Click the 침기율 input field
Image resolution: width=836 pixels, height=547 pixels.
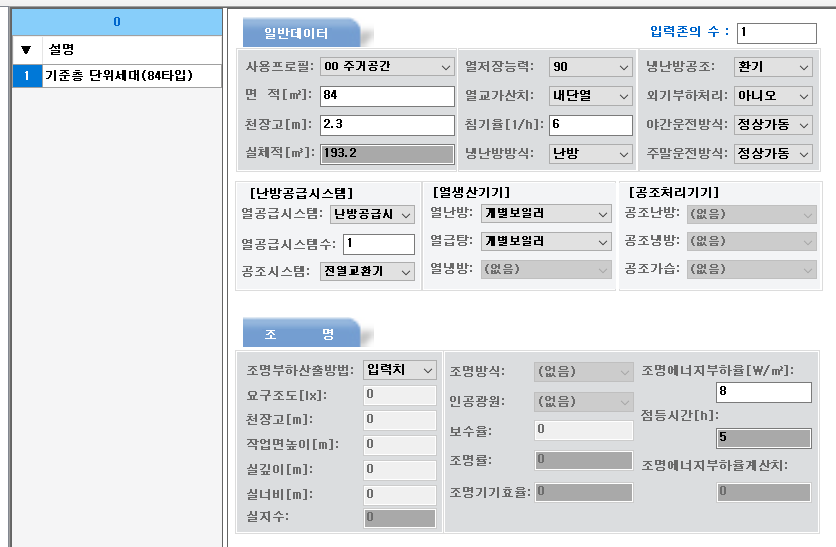click(590, 125)
